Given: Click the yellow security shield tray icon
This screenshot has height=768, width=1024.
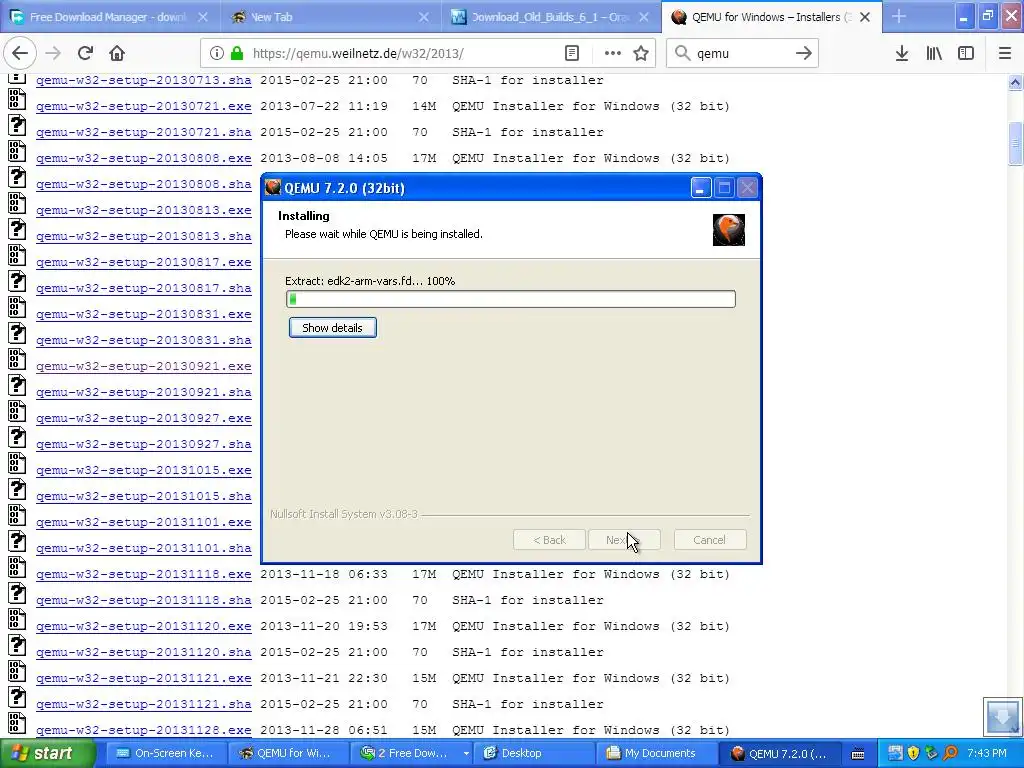Looking at the screenshot, I should coord(913,754).
